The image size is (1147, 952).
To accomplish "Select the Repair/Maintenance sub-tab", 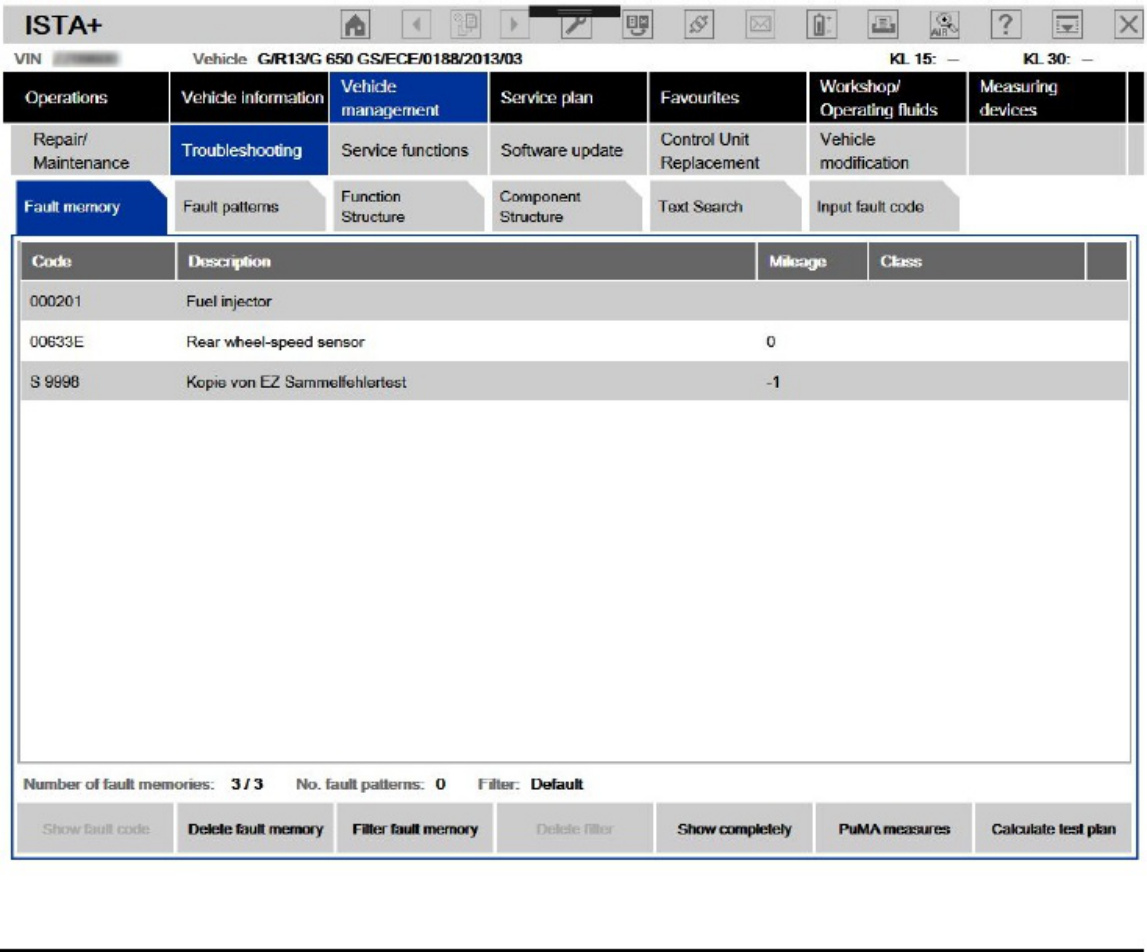I will click(90, 150).
